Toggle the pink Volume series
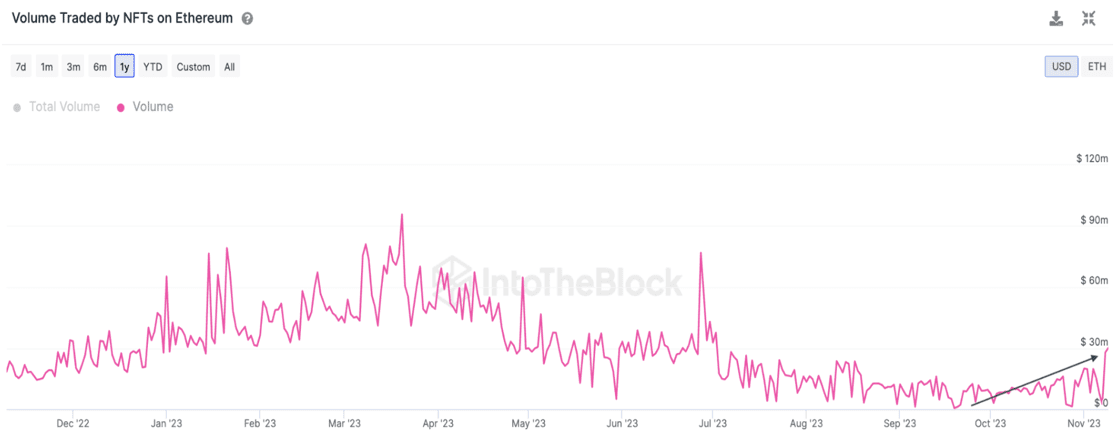Viewport: 1120px width, 447px height. (x=152, y=107)
